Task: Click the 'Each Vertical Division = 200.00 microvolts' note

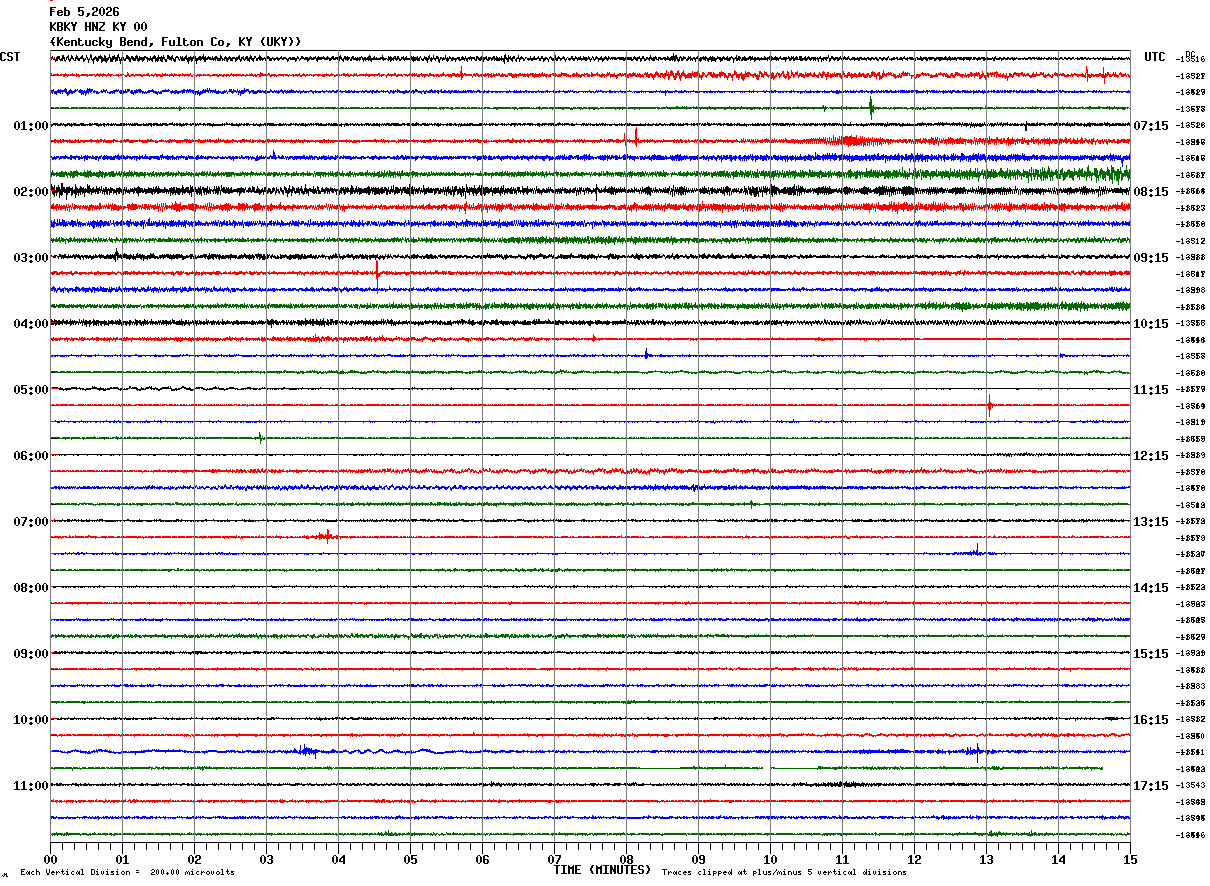Action: pos(127,873)
